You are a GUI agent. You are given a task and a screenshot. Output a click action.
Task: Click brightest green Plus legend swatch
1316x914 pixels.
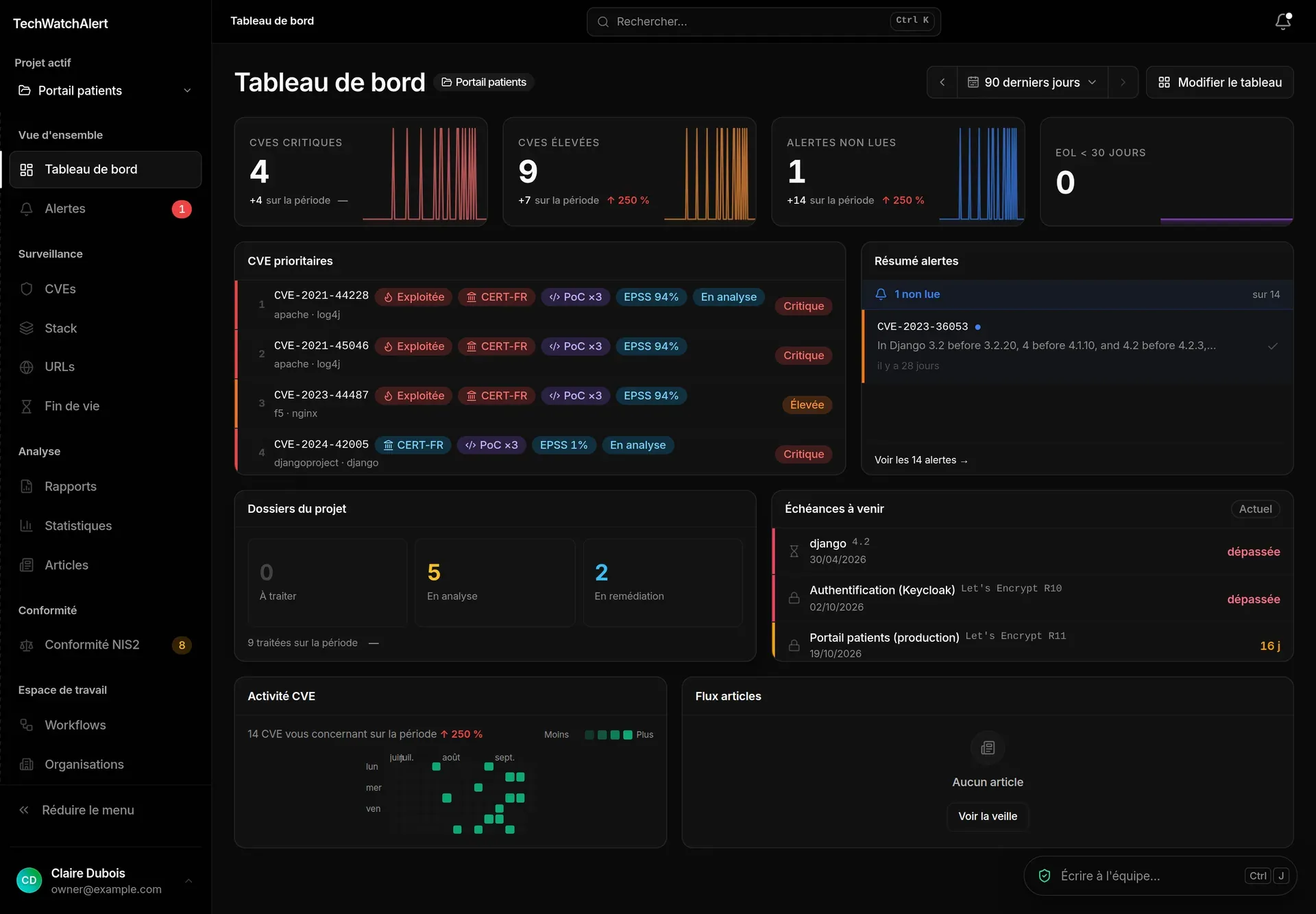click(x=627, y=734)
